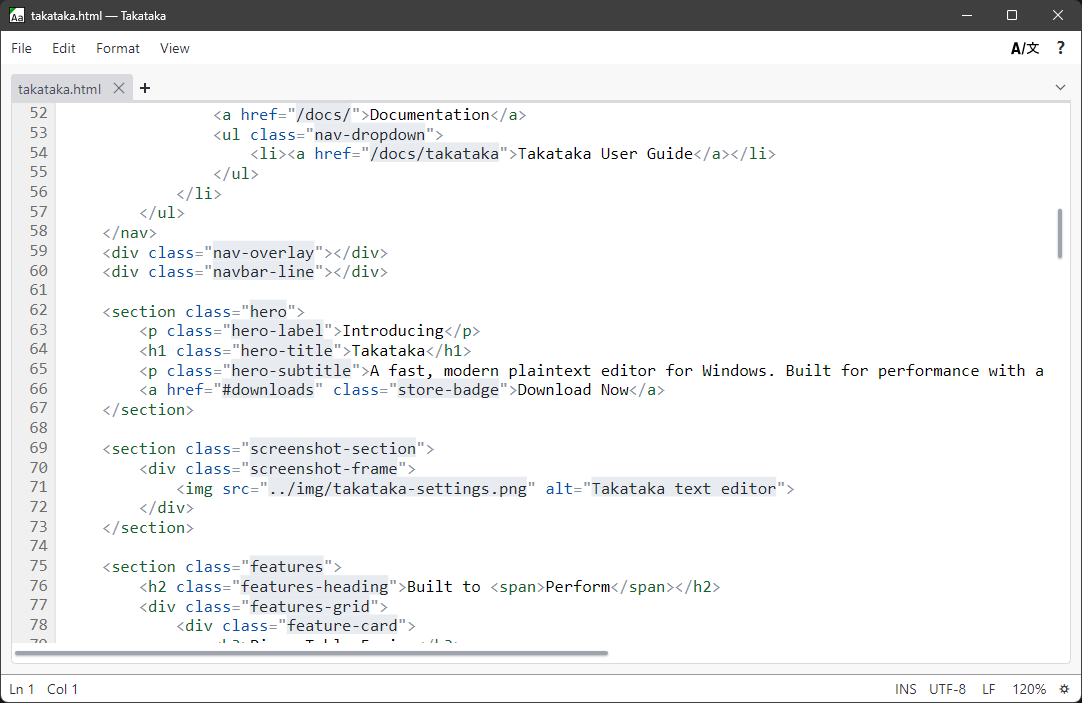Change the UTF-8 encoding selector
1082x703 pixels.
[x=947, y=689]
